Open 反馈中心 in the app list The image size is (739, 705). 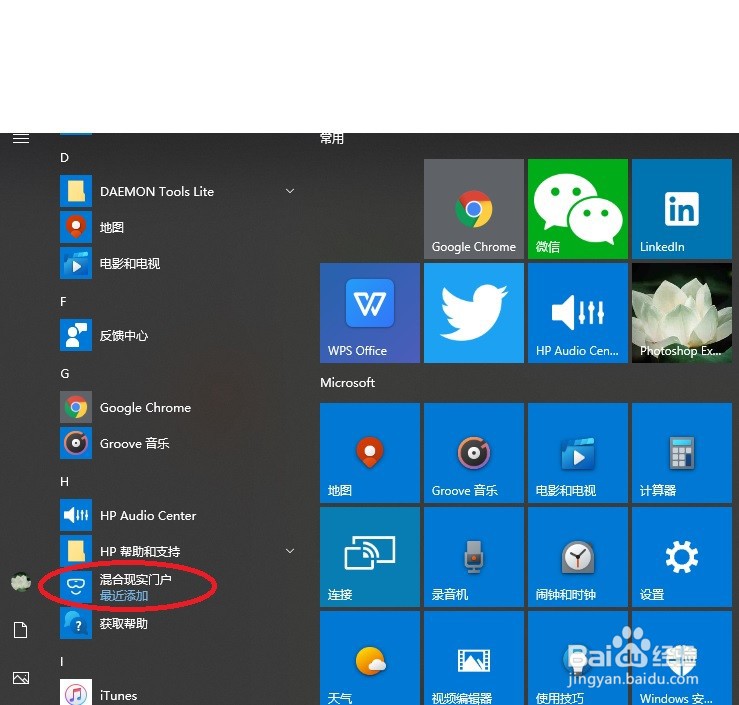tap(177, 335)
